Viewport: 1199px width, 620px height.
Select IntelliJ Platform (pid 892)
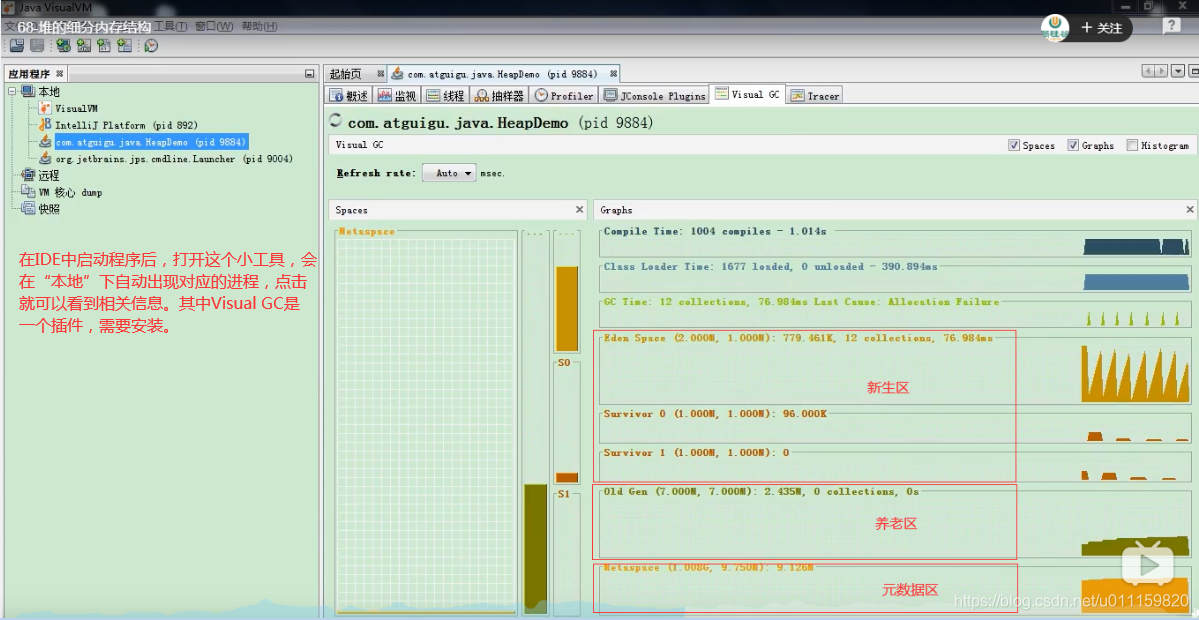click(x=126, y=125)
